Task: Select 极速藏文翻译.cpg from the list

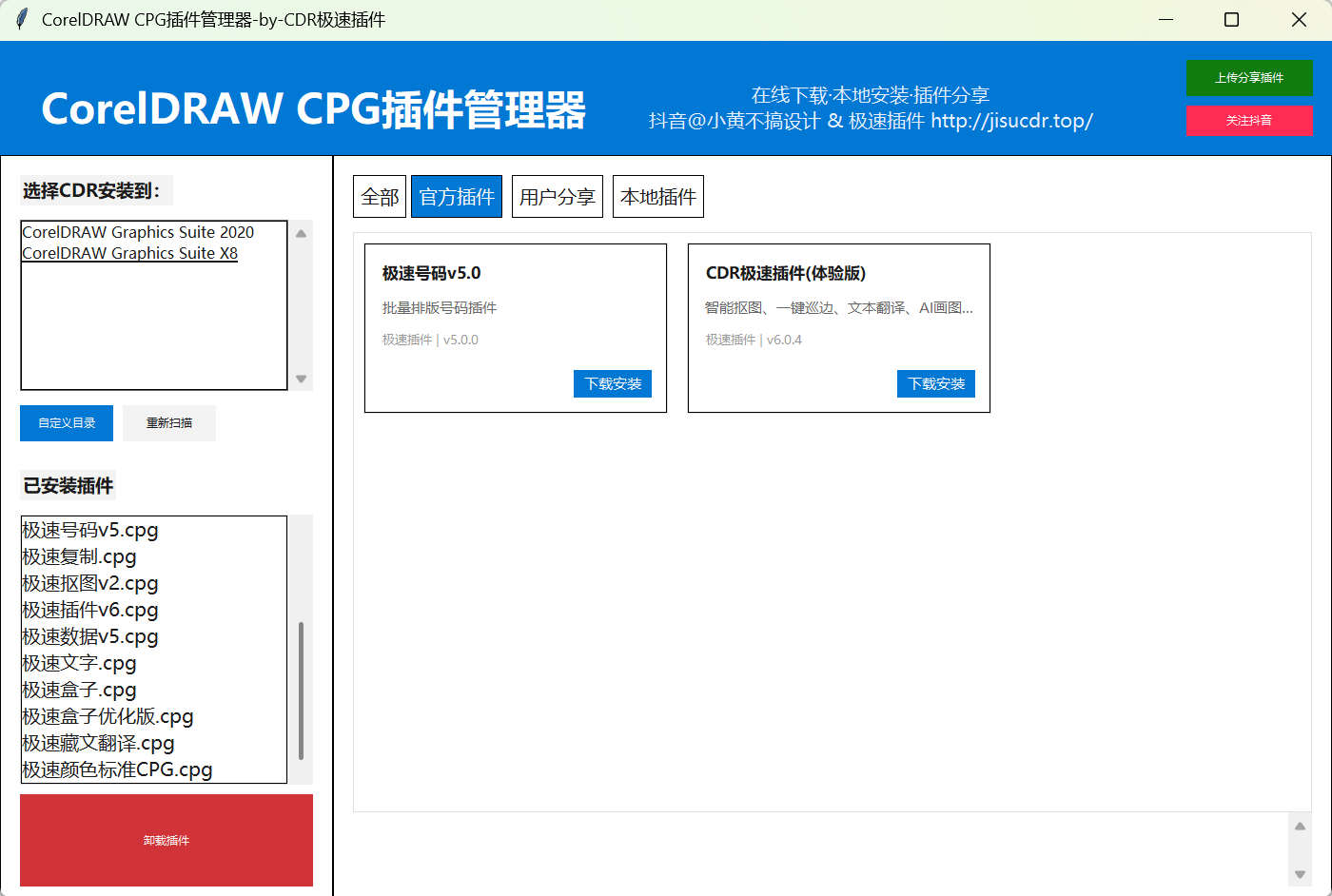Action: (98, 743)
